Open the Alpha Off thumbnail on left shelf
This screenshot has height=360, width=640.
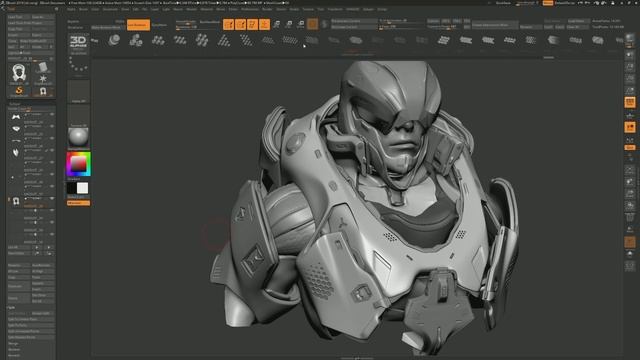78,91
